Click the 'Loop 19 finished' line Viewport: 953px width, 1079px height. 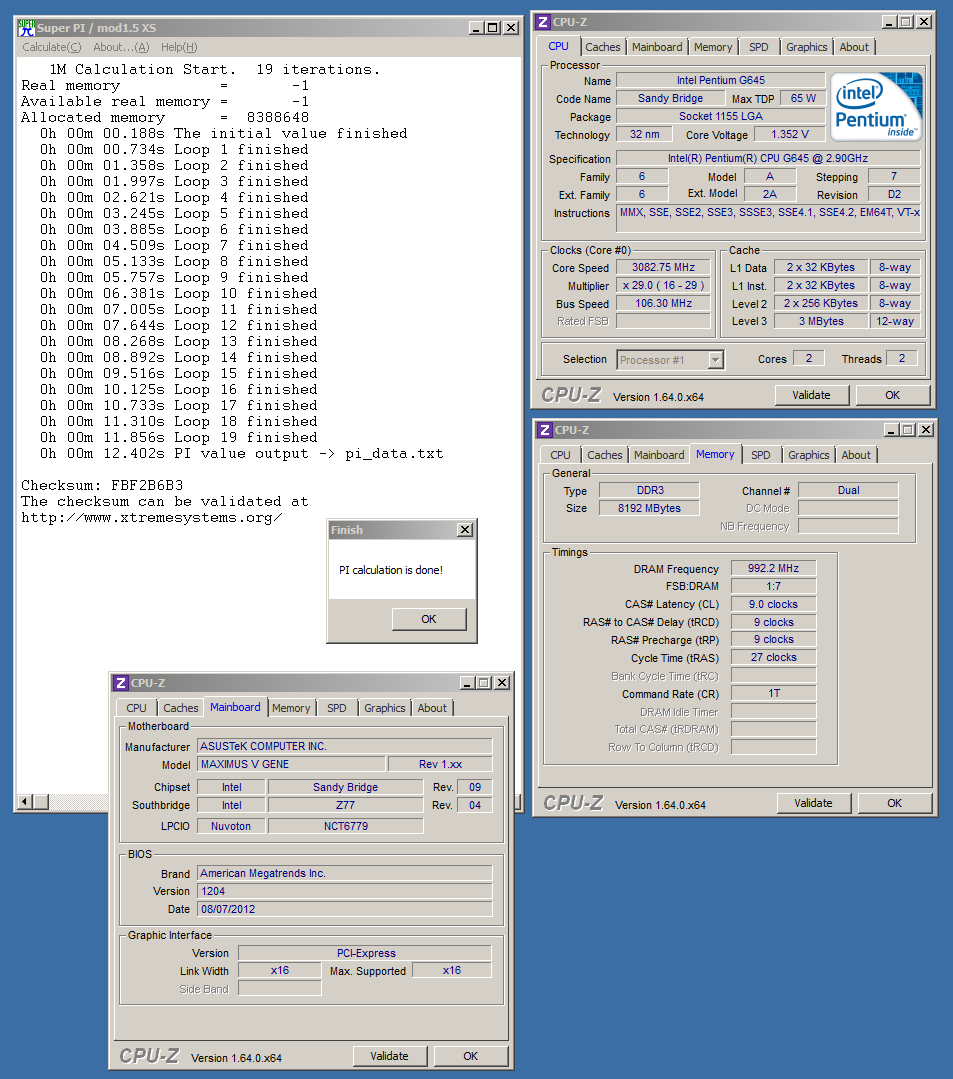point(179,438)
